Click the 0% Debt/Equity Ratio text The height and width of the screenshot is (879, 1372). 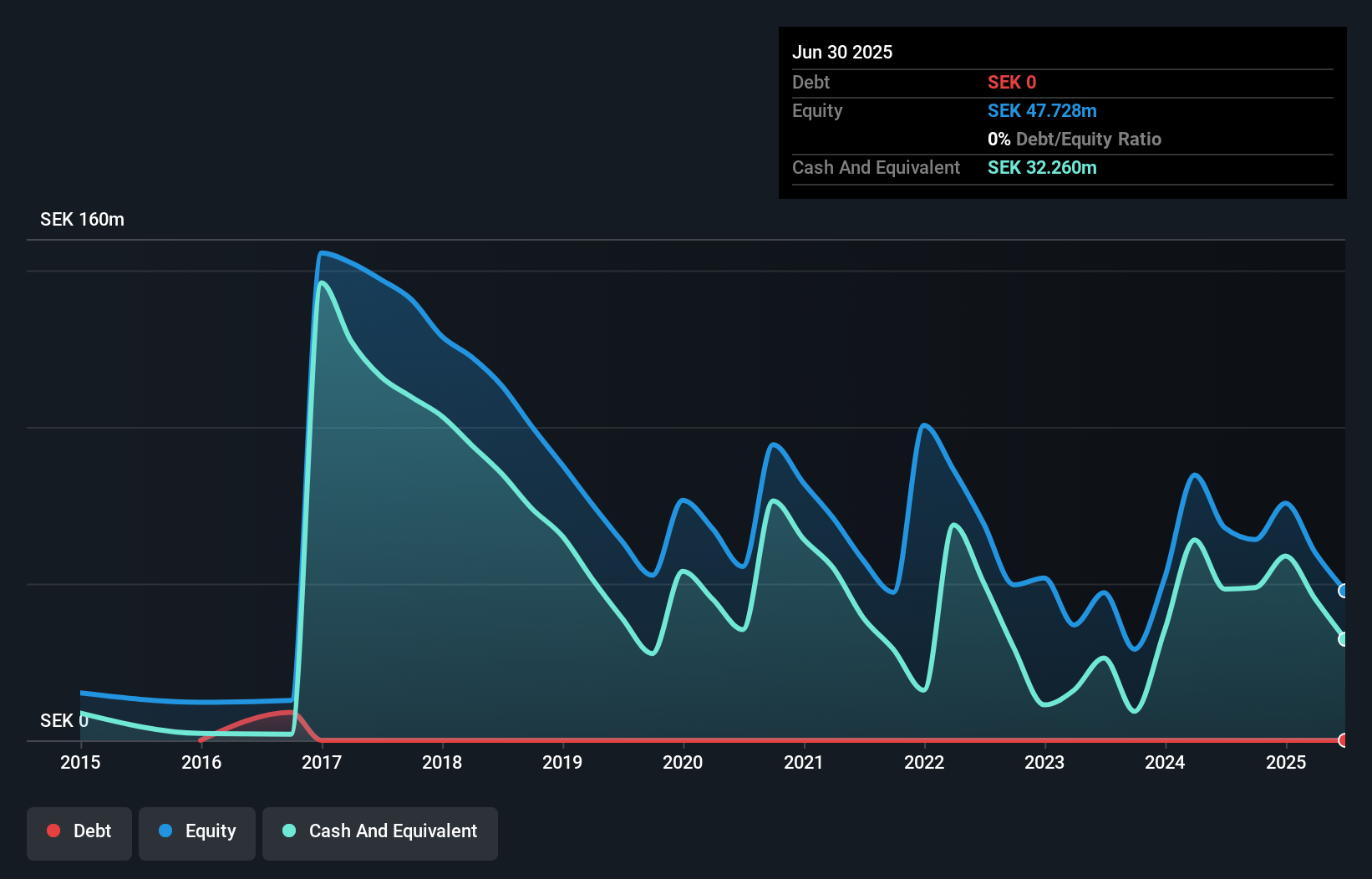pyautogui.click(x=1075, y=139)
